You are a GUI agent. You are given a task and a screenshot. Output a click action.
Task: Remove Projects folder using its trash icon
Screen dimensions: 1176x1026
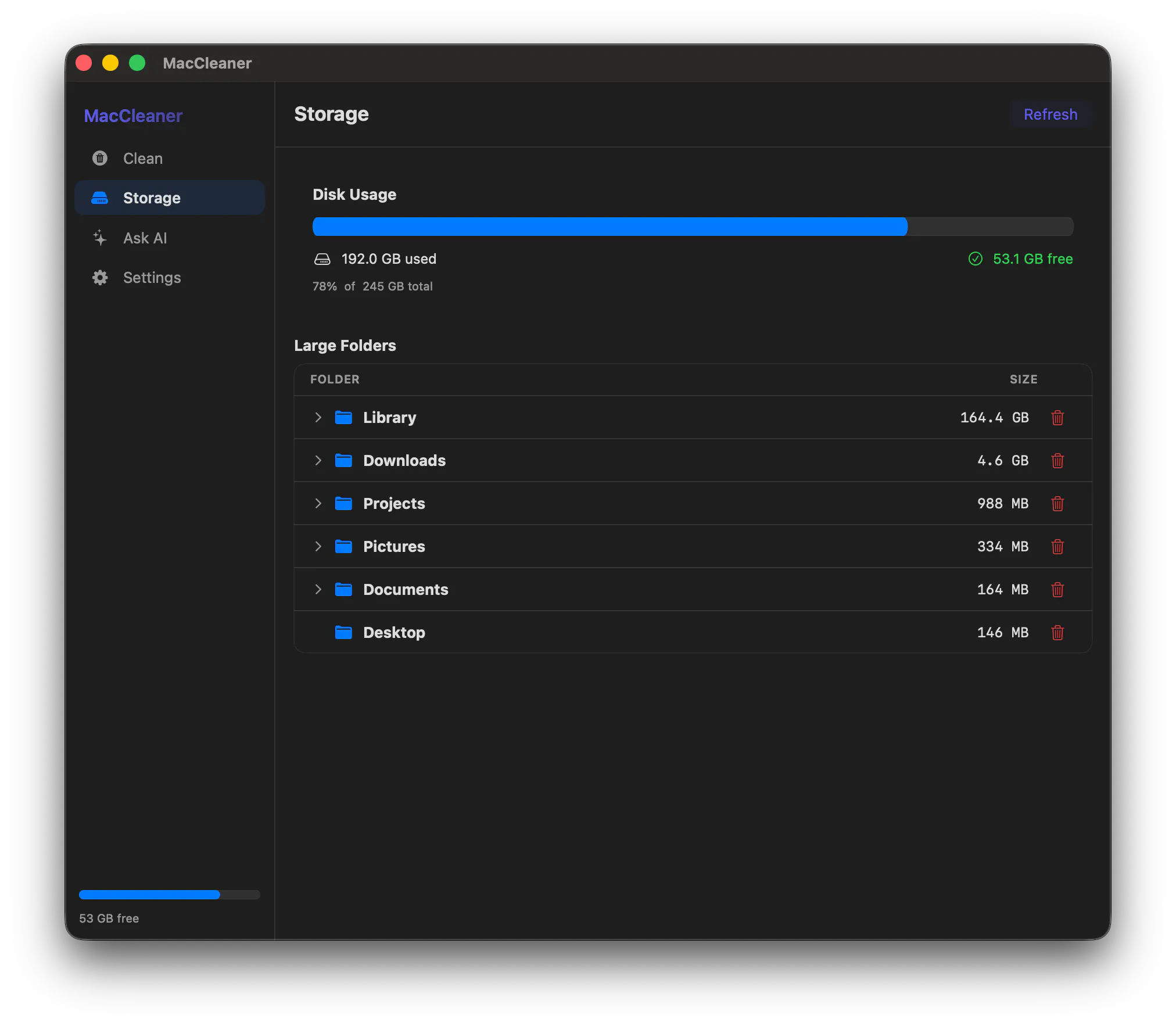1057,504
